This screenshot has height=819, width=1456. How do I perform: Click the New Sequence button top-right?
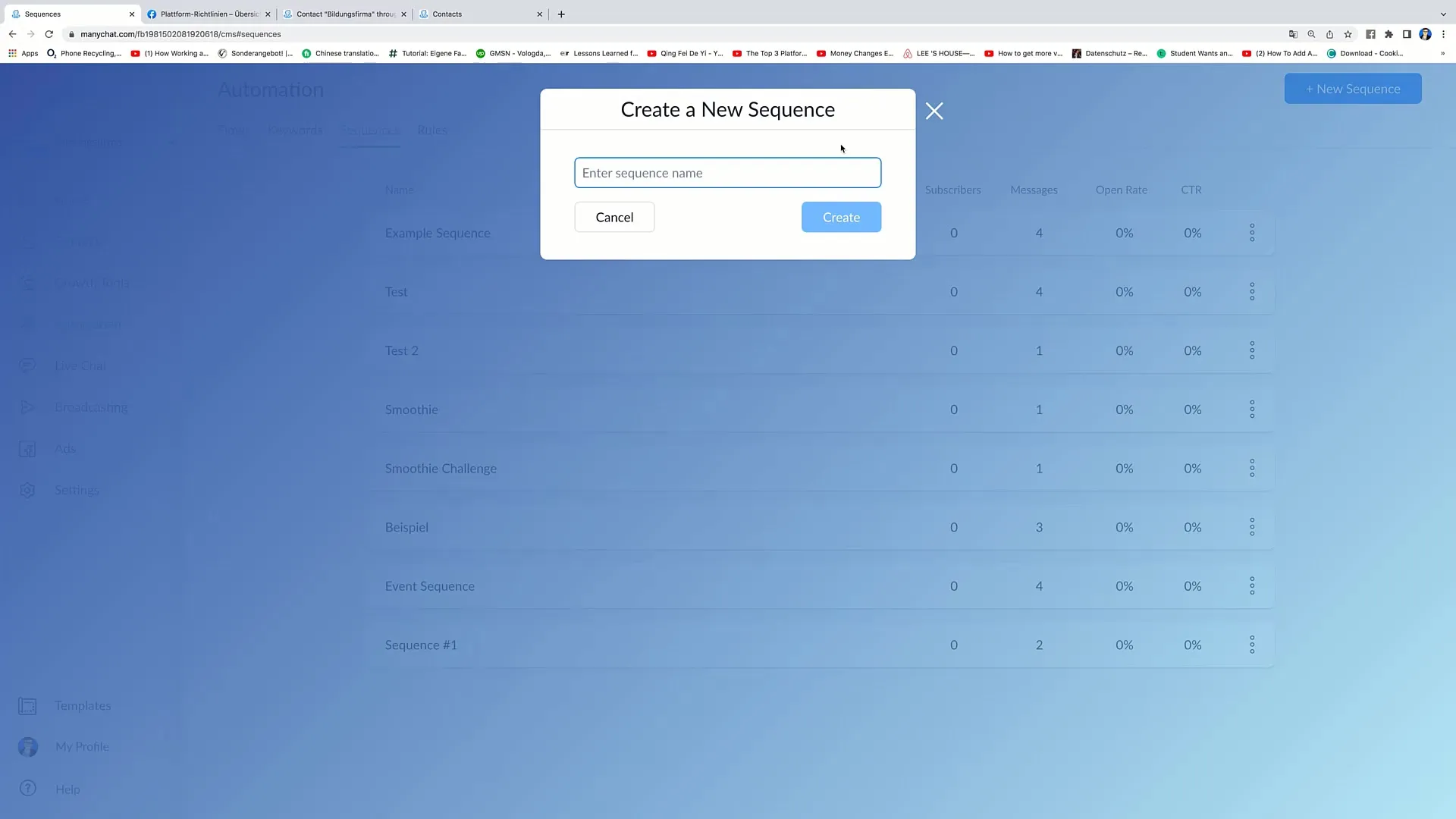[1353, 88]
